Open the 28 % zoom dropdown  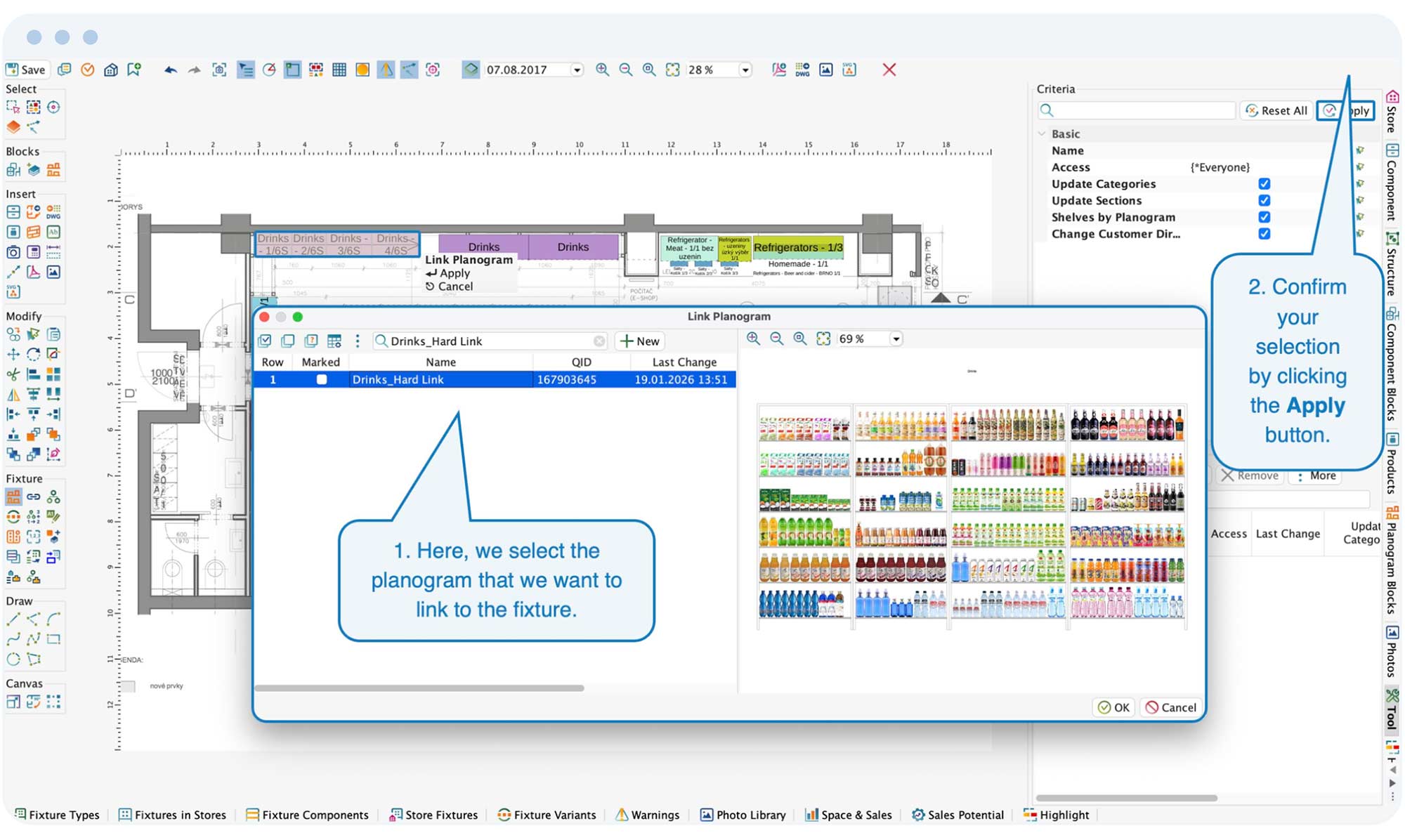pos(745,70)
